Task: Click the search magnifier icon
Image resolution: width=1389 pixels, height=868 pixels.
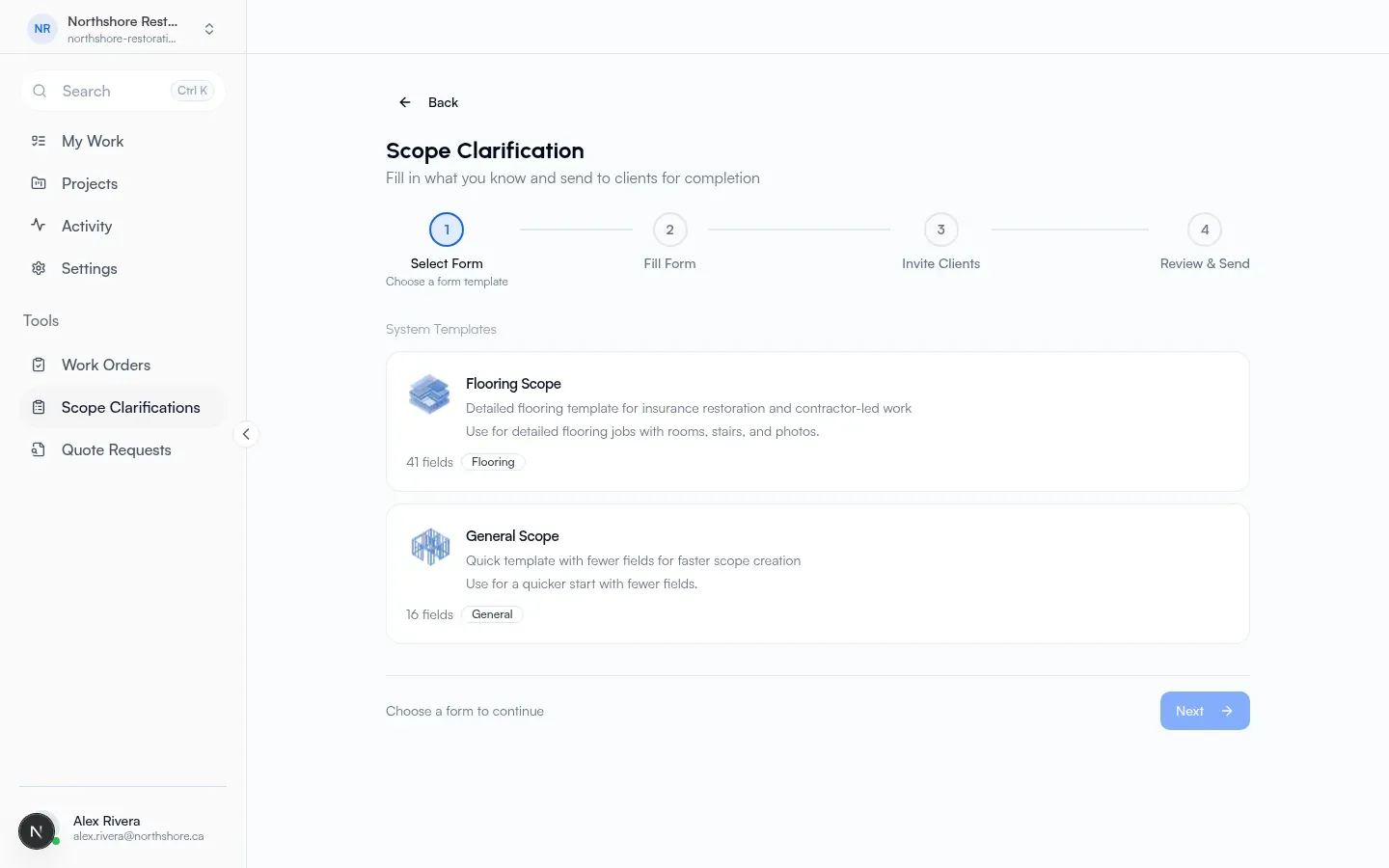Action: tap(40, 91)
